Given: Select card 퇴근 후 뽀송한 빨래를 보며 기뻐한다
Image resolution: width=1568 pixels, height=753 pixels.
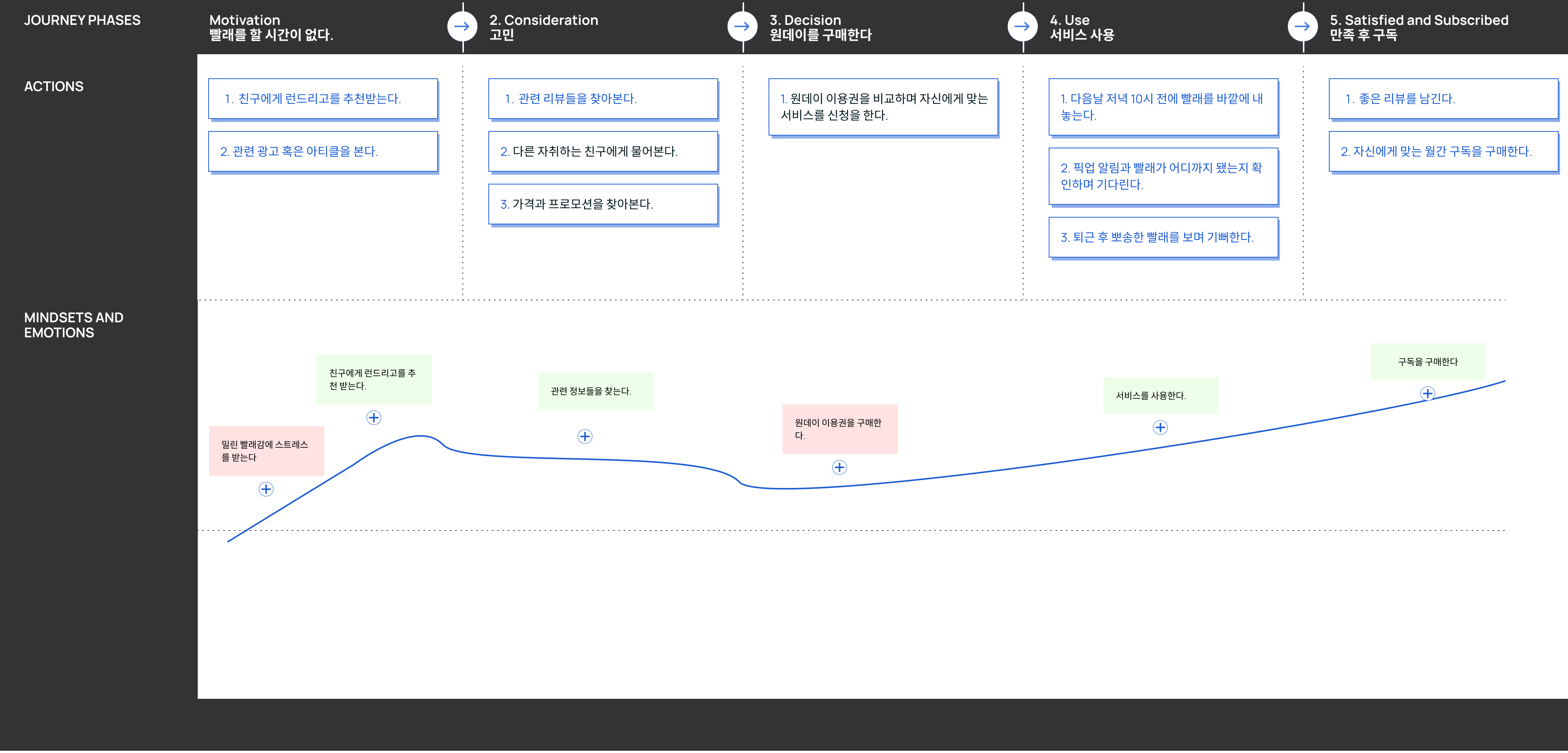Looking at the screenshot, I should [x=1163, y=237].
